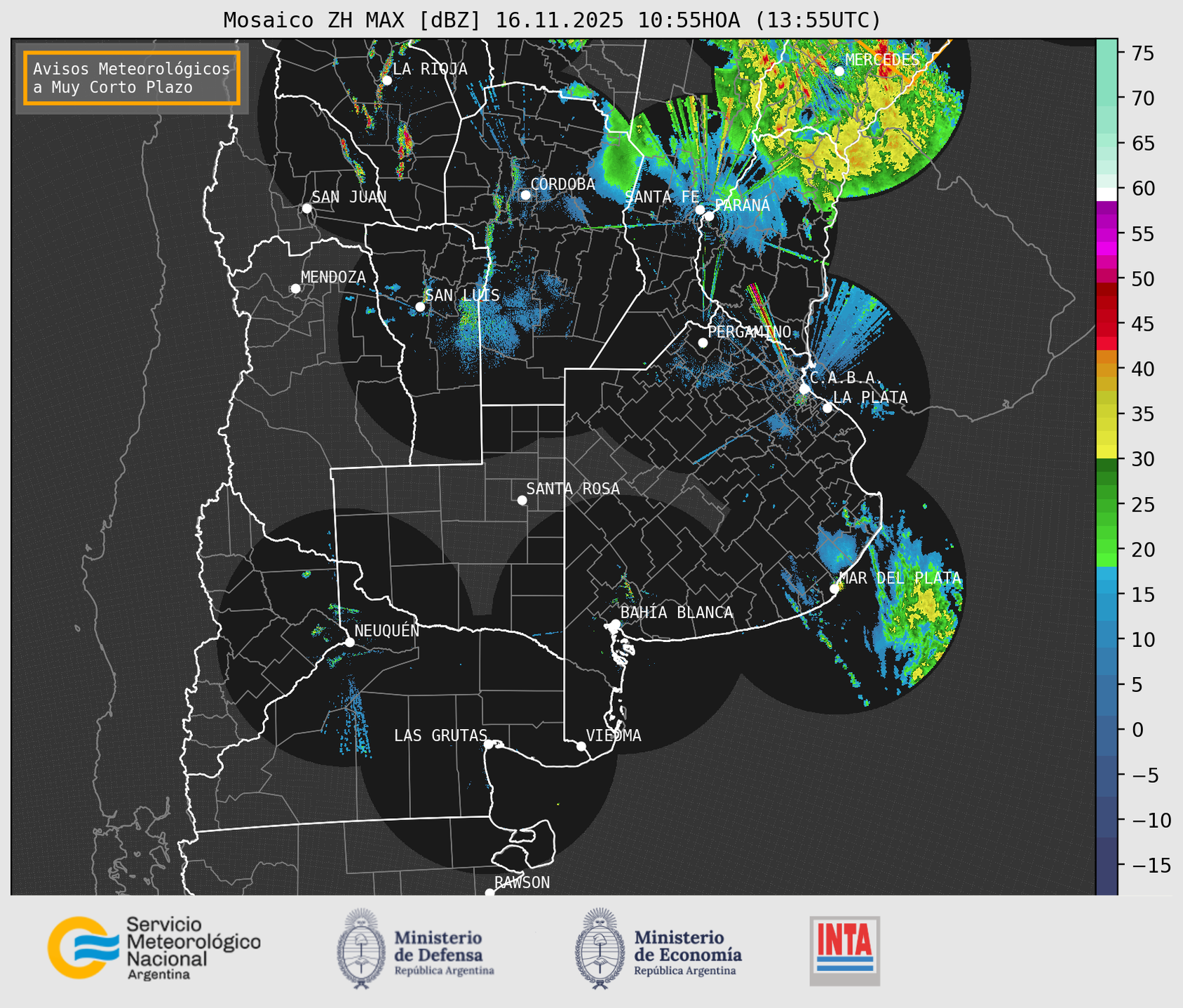Click the Santa Fe marker dot
1183x1008 pixels.
(700, 210)
